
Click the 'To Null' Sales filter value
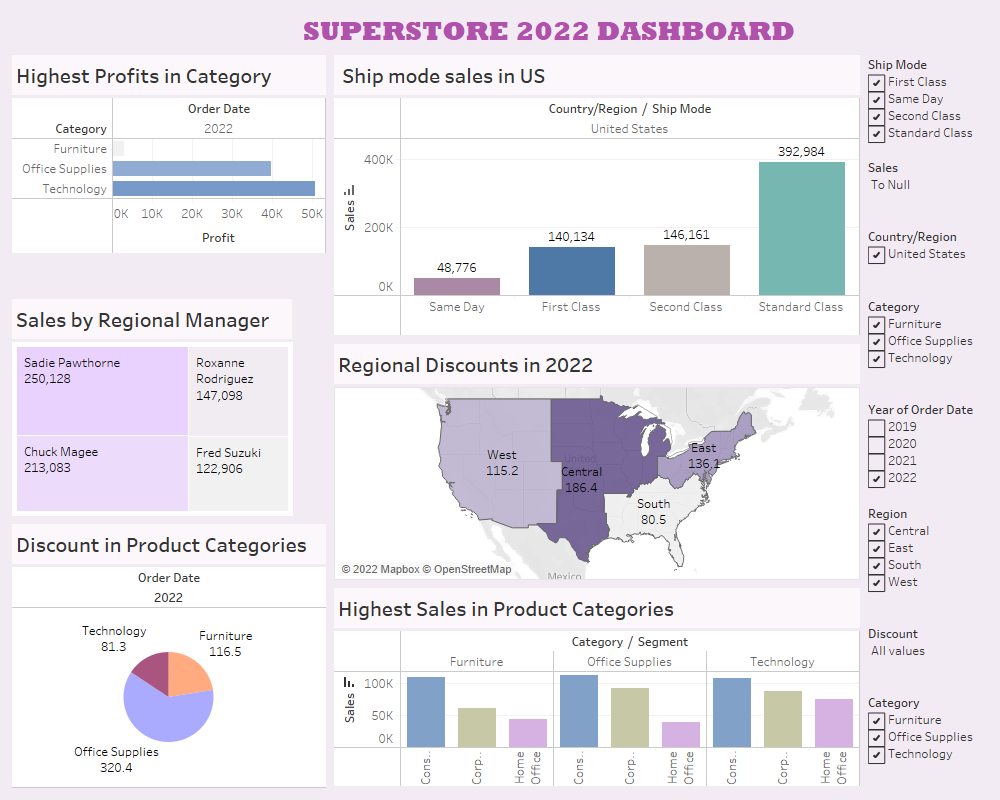[890, 185]
